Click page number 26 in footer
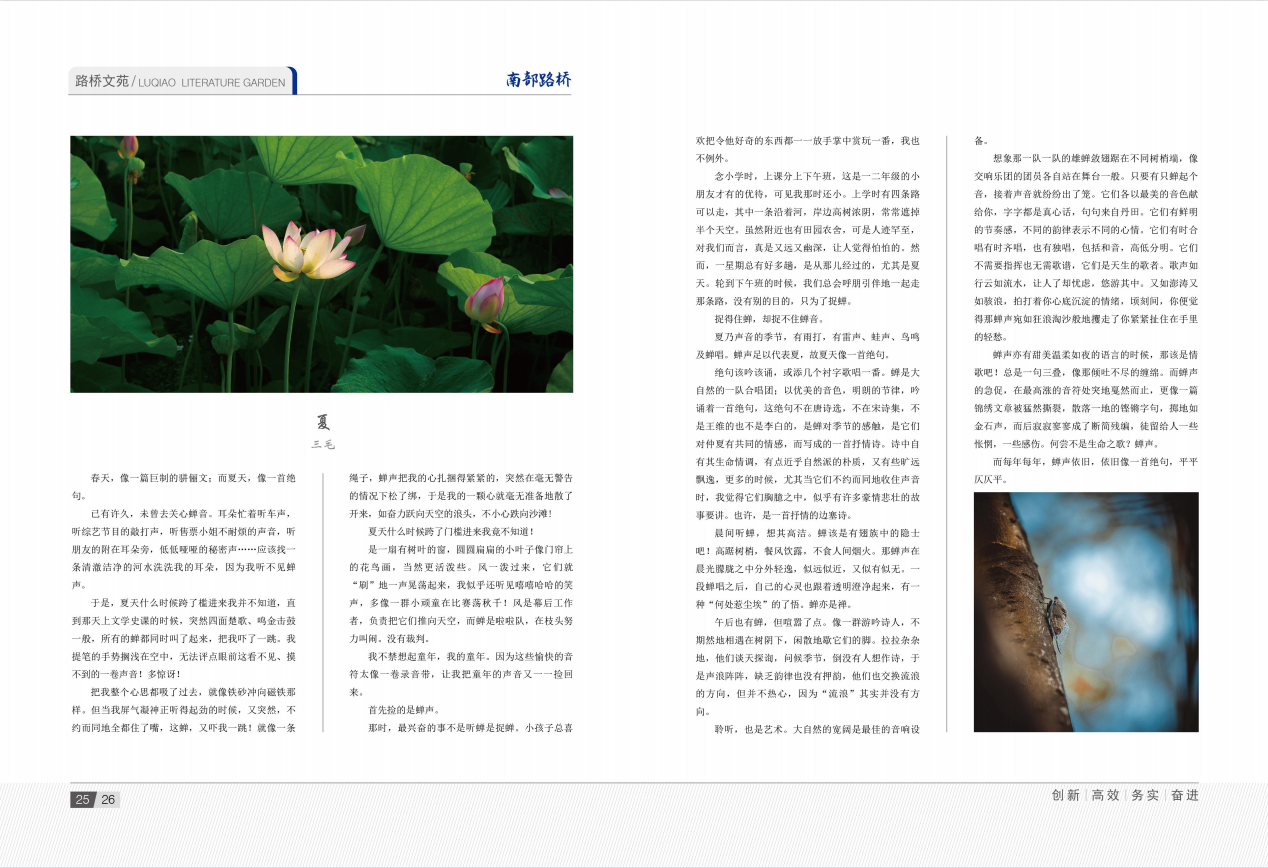This screenshot has height=868, width=1268. [108, 799]
